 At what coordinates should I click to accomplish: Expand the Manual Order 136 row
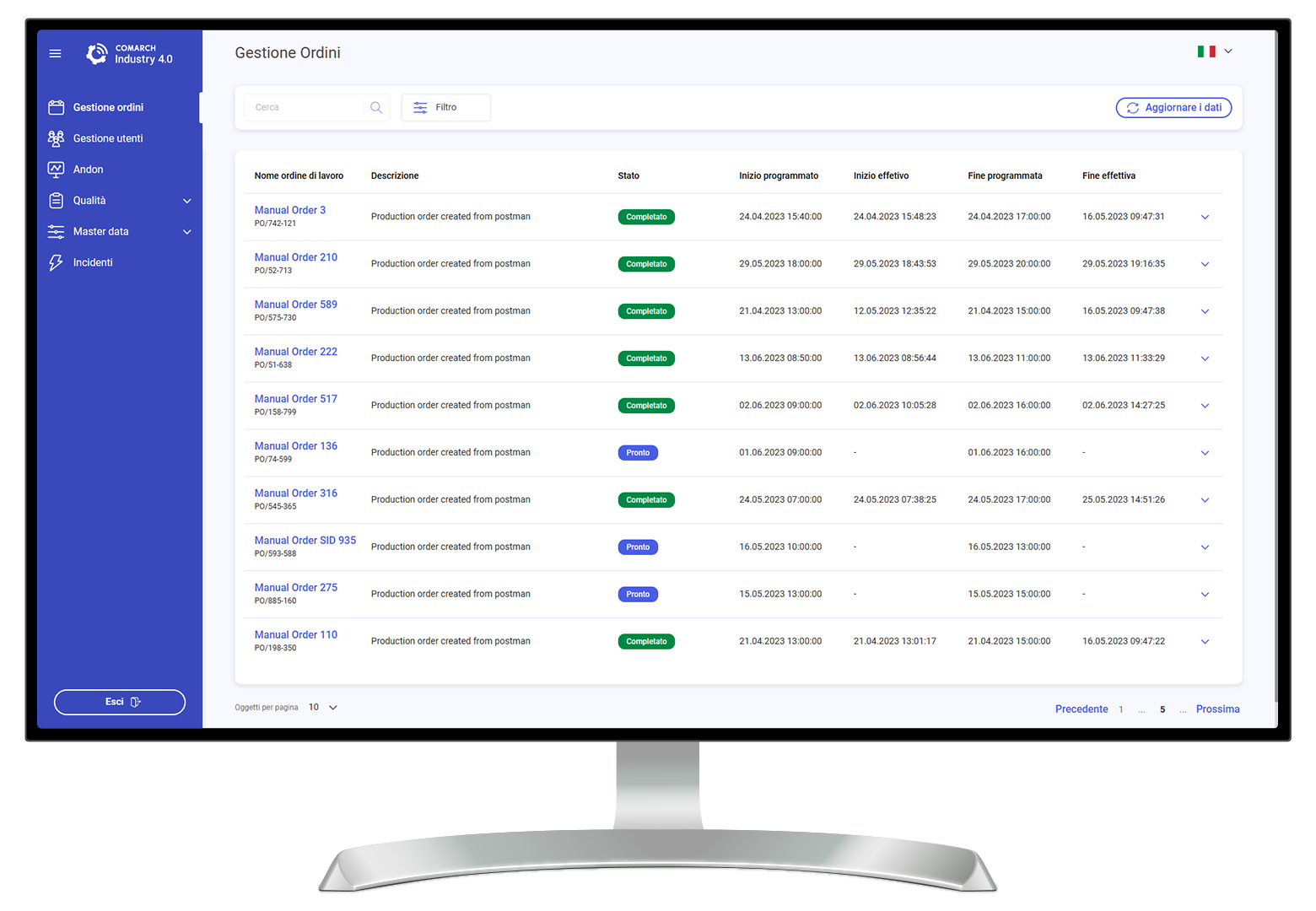1205,453
